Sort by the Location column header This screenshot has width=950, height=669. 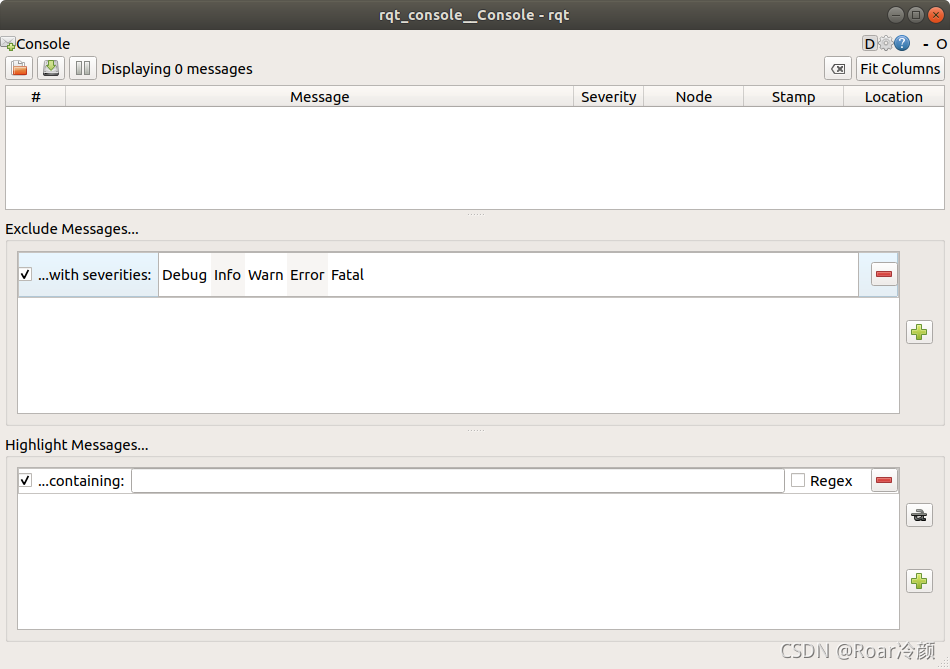[894, 97]
